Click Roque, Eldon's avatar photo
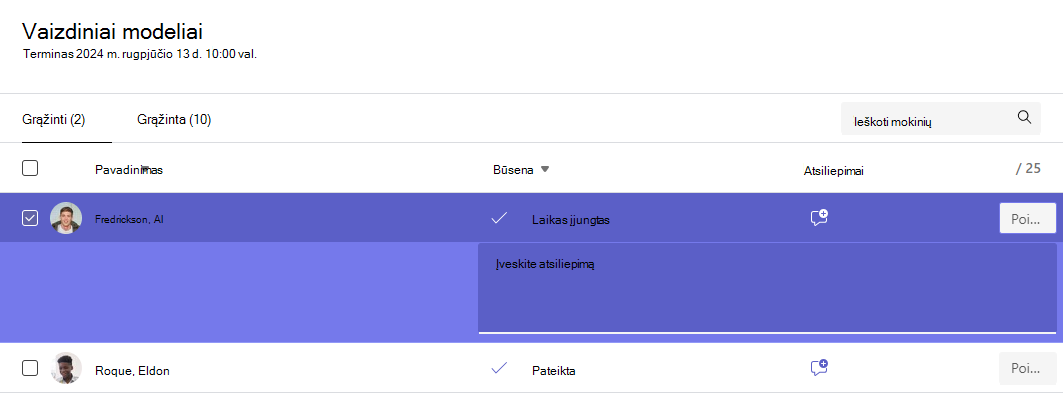 click(x=66, y=368)
